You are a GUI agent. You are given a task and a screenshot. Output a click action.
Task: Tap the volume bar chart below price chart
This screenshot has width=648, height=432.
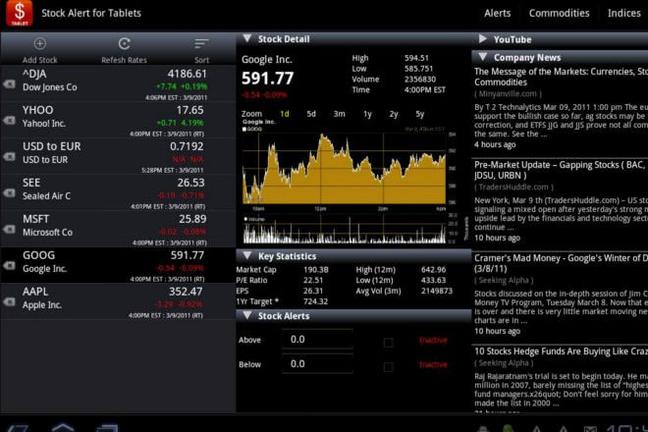click(x=344, y=230)
